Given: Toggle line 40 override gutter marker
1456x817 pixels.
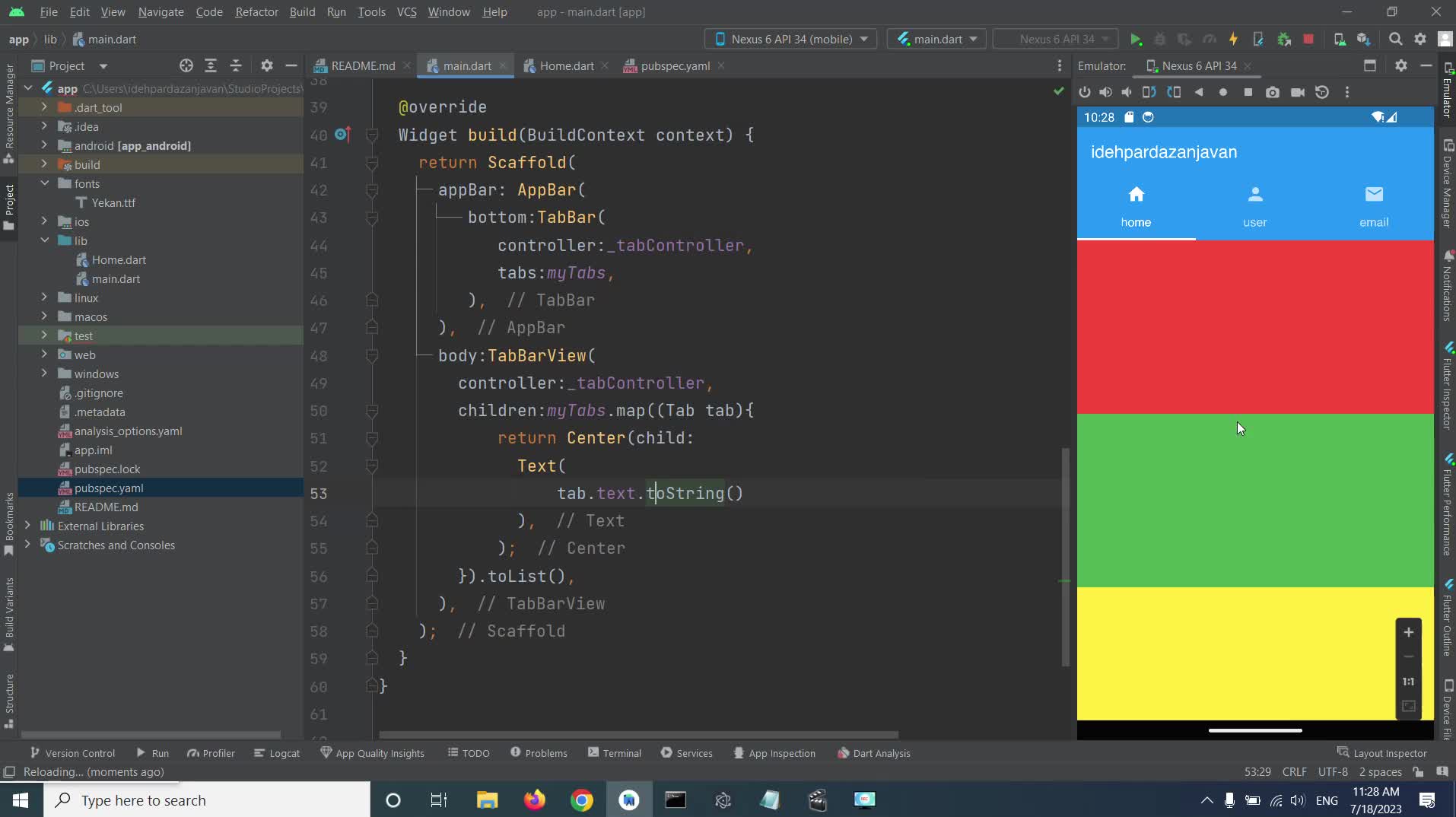Looking at the screenshot, I should pyautogui.click(x=342, y=135).
